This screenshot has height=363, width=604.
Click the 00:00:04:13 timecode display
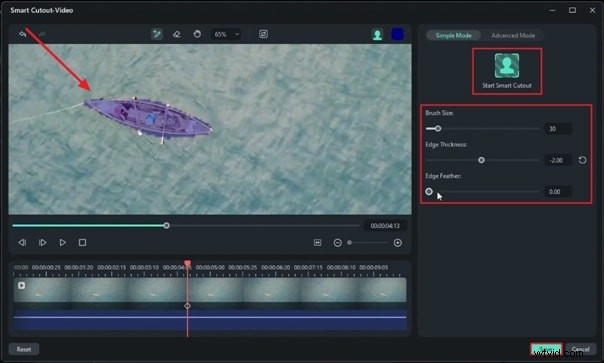click(385, 226)
